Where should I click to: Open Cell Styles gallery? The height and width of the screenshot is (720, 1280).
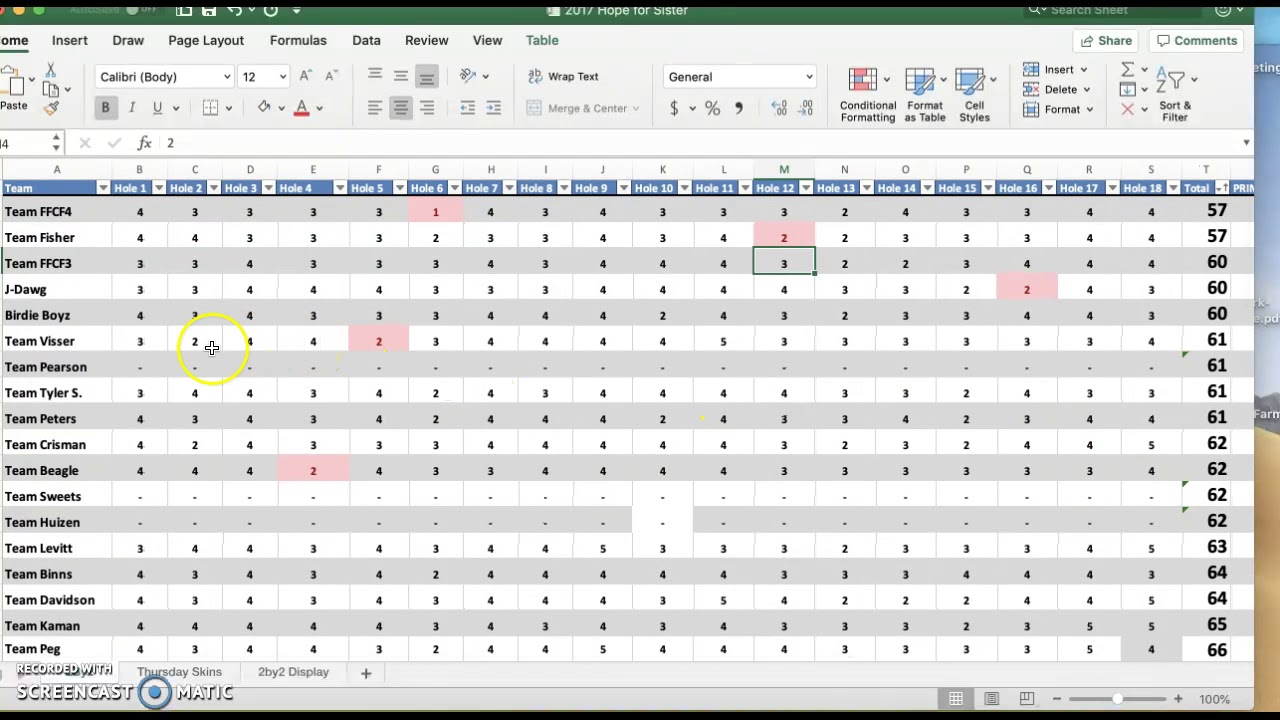point(974,95)
